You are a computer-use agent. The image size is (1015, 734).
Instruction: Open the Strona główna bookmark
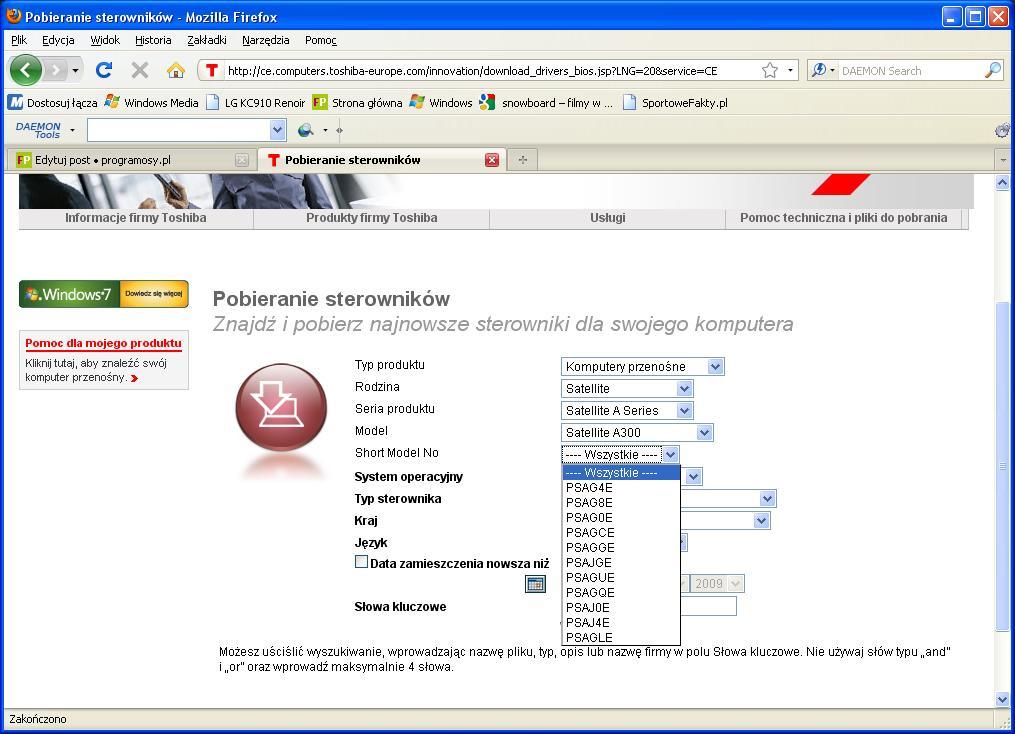pos(357,102)
